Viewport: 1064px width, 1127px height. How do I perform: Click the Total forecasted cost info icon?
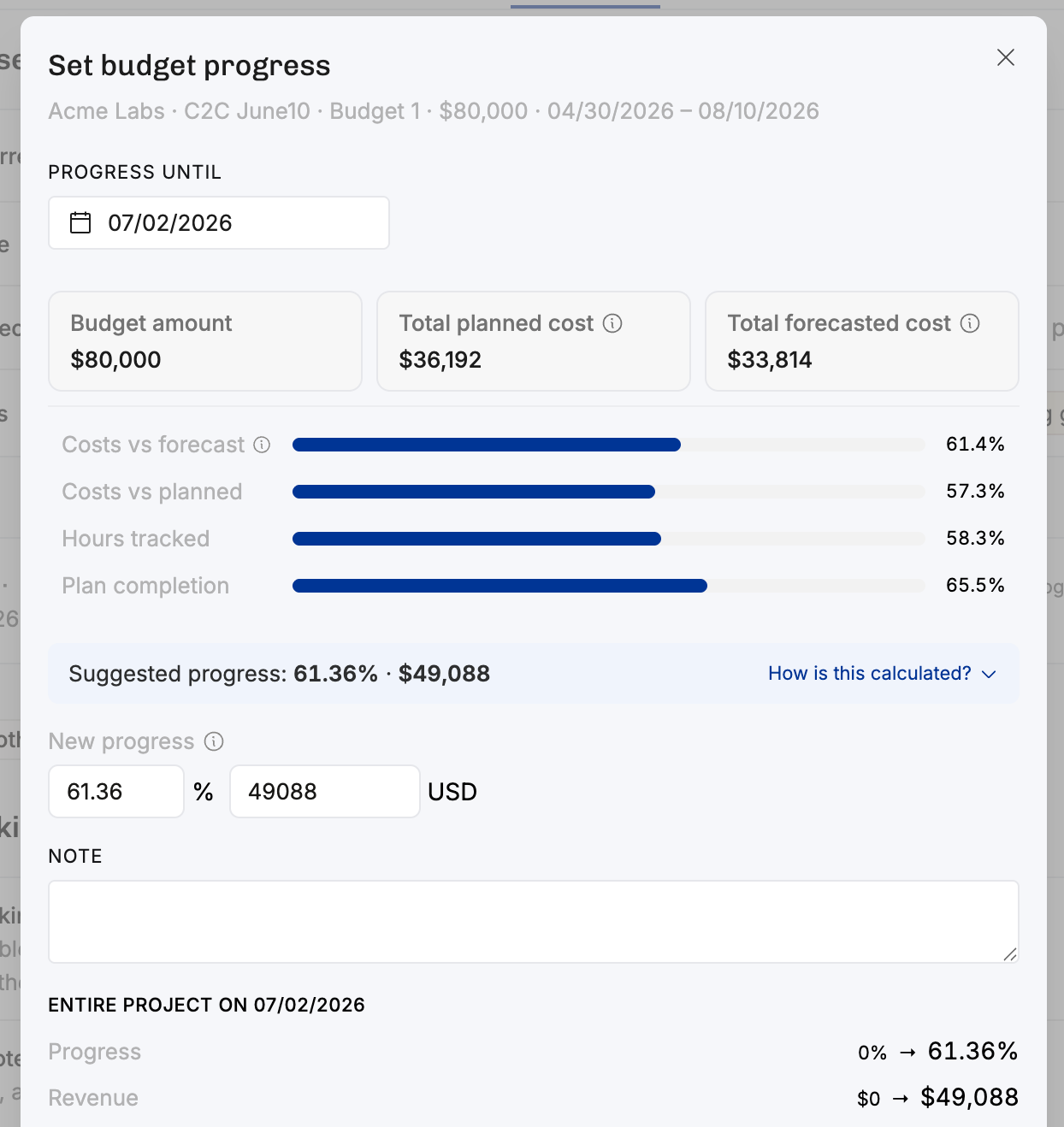(x=970, y=323)
